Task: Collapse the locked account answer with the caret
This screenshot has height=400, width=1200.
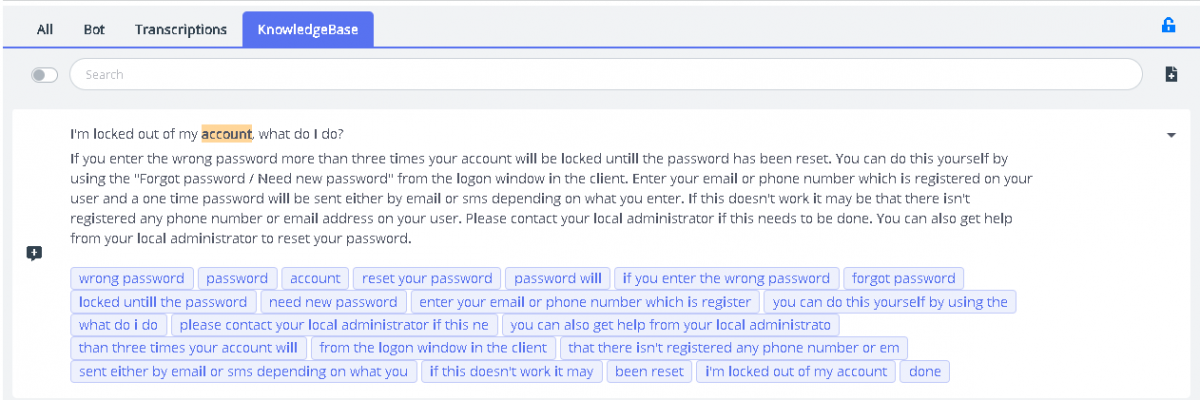Action: click(x=1171, y=135)
